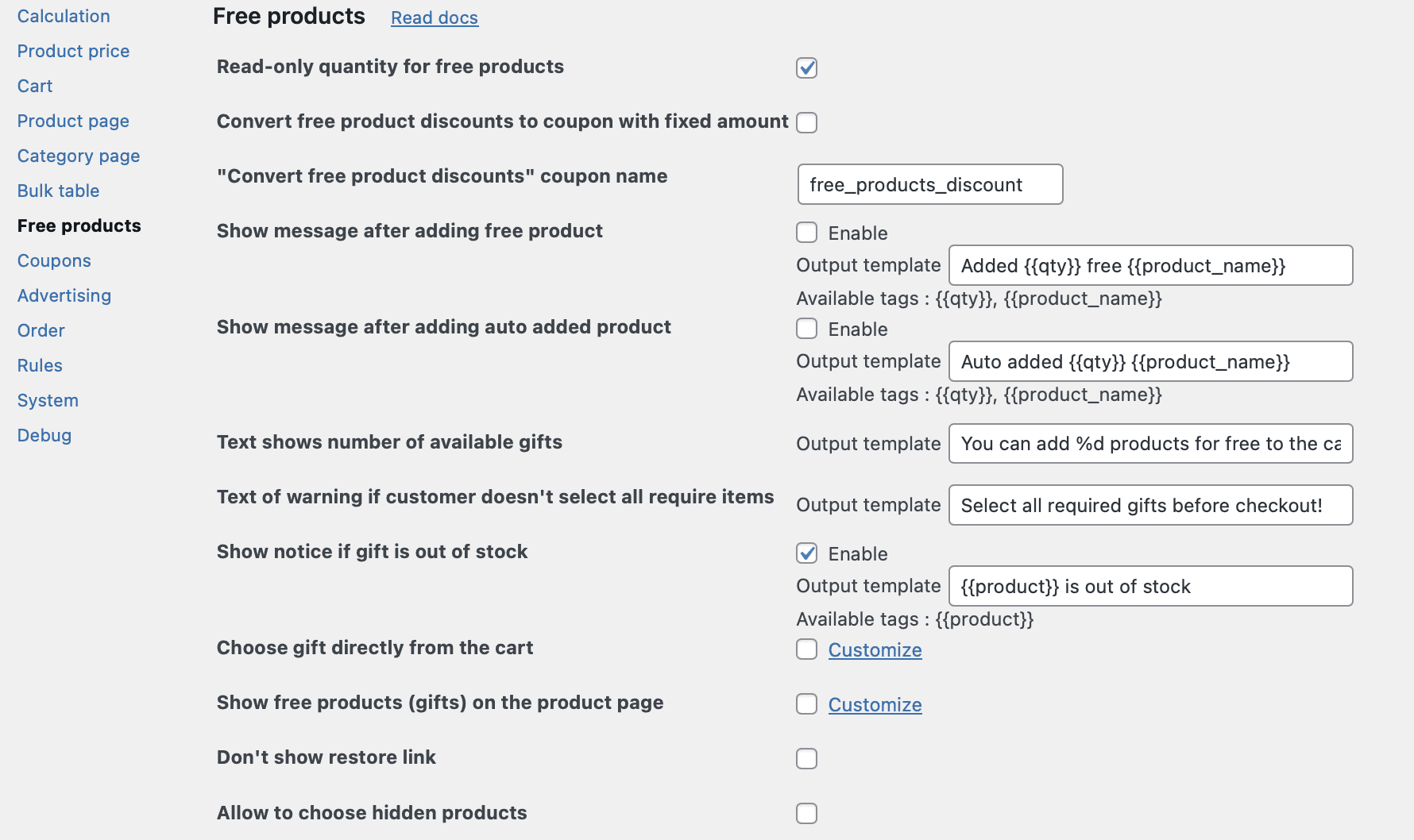Go to the Calculation settings section
Screen dimensions: 1414x840
click(x=64, y=16)
